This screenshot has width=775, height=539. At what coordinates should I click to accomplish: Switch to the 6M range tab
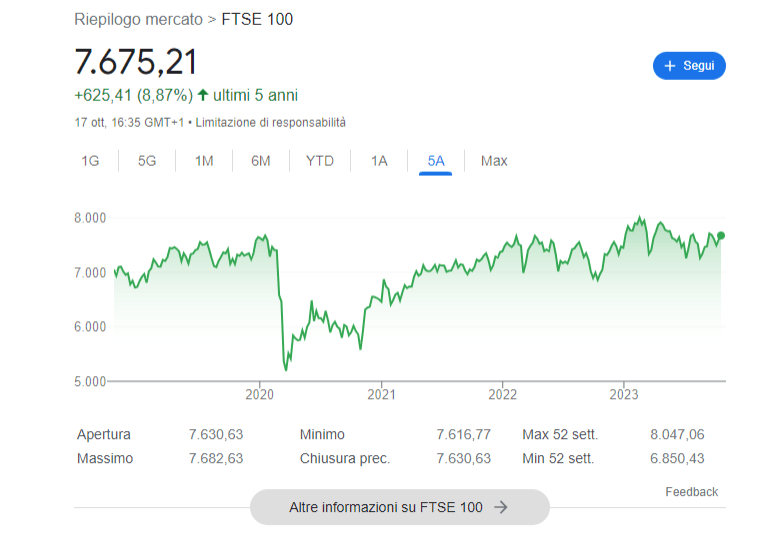(x=261, y=160)
